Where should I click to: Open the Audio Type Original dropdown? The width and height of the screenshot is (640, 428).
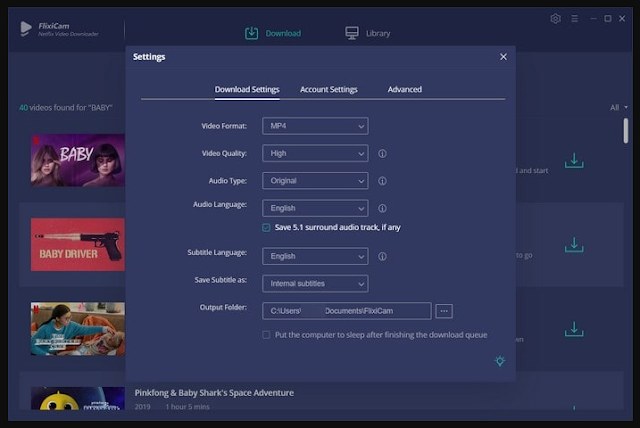315,181
